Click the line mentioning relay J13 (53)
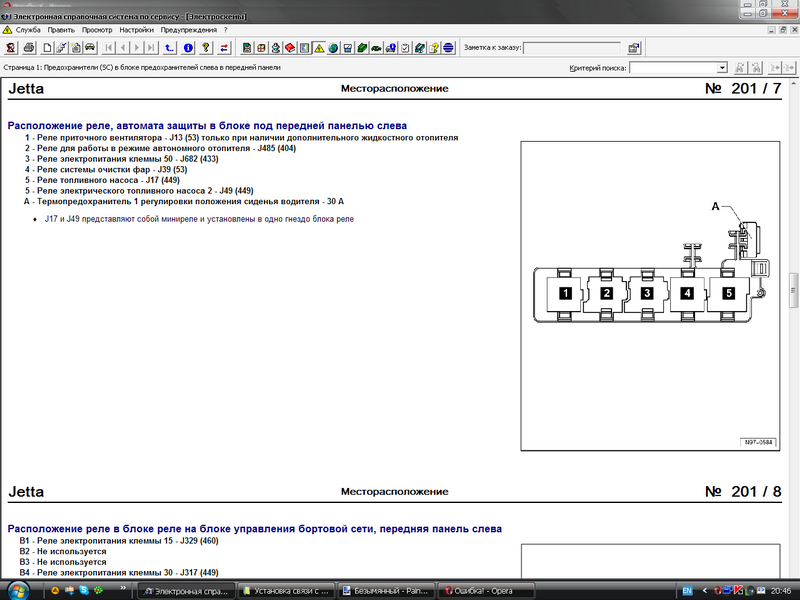 [241, 138]
